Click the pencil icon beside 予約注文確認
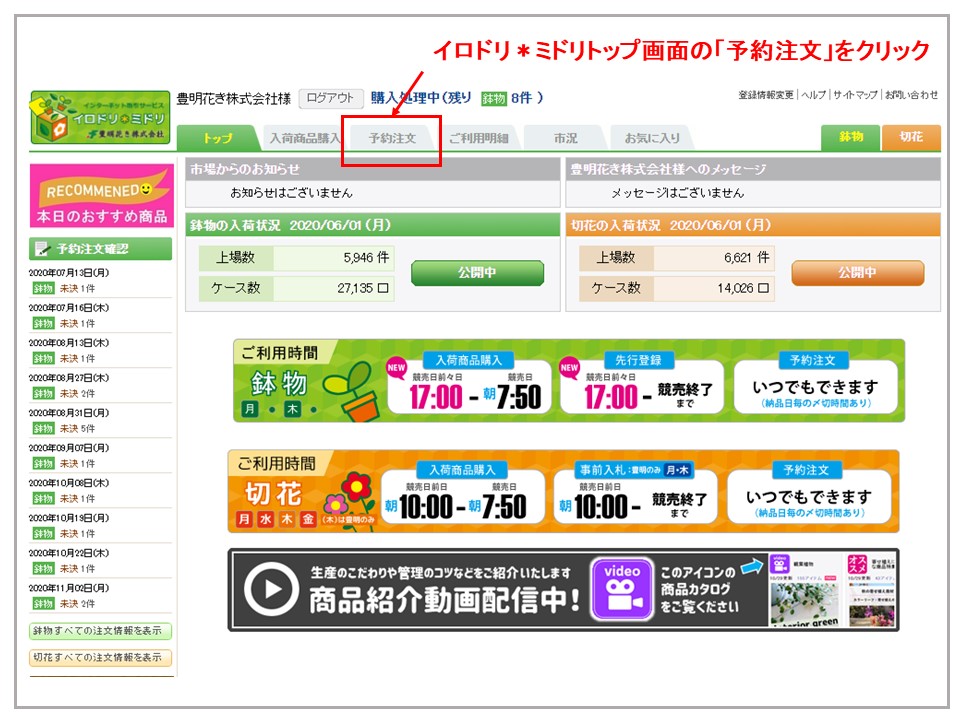The image size is (960, 720). [x=41, y=248]
